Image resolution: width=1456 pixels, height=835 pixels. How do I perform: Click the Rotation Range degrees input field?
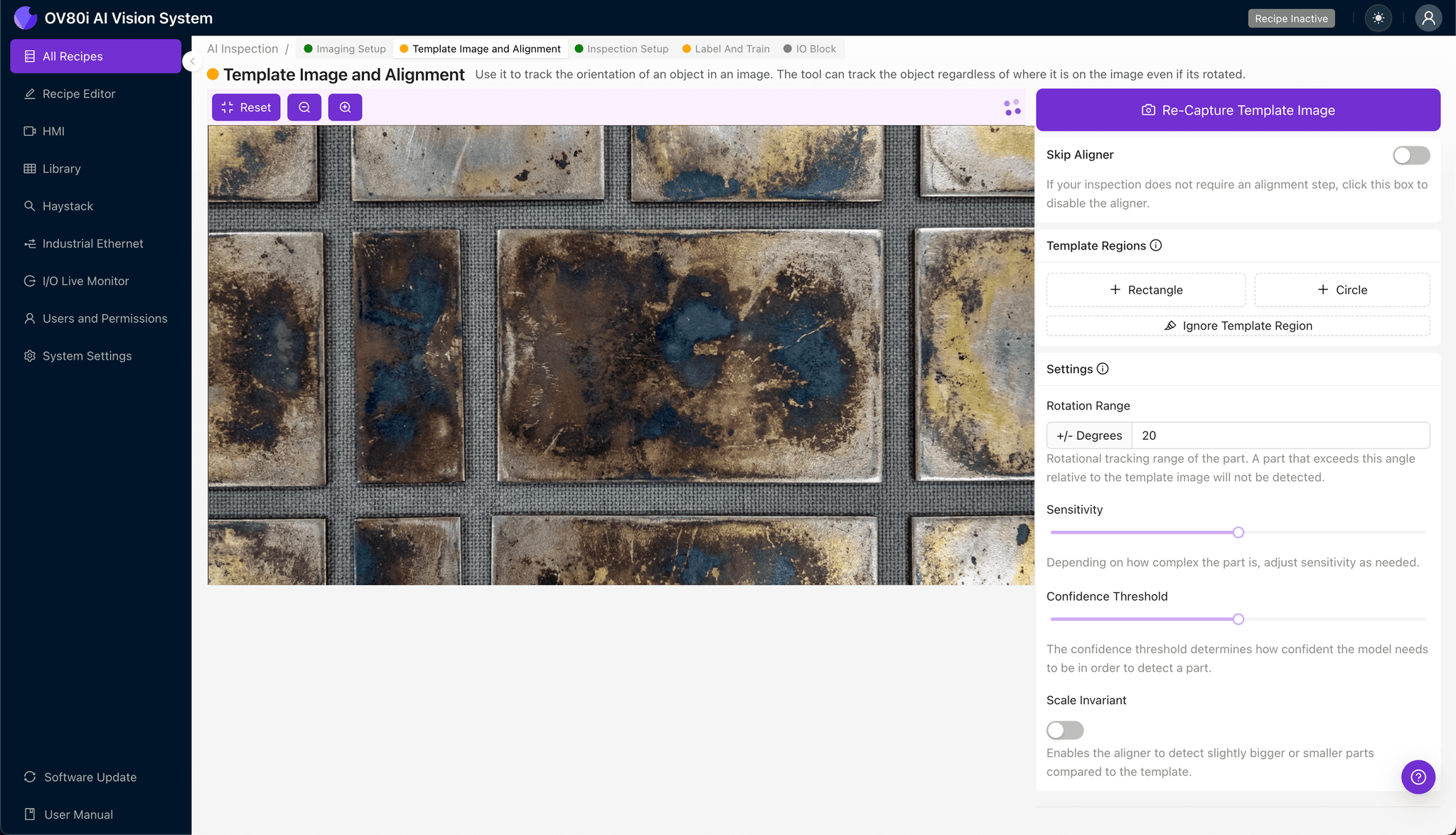[1280, 436]
